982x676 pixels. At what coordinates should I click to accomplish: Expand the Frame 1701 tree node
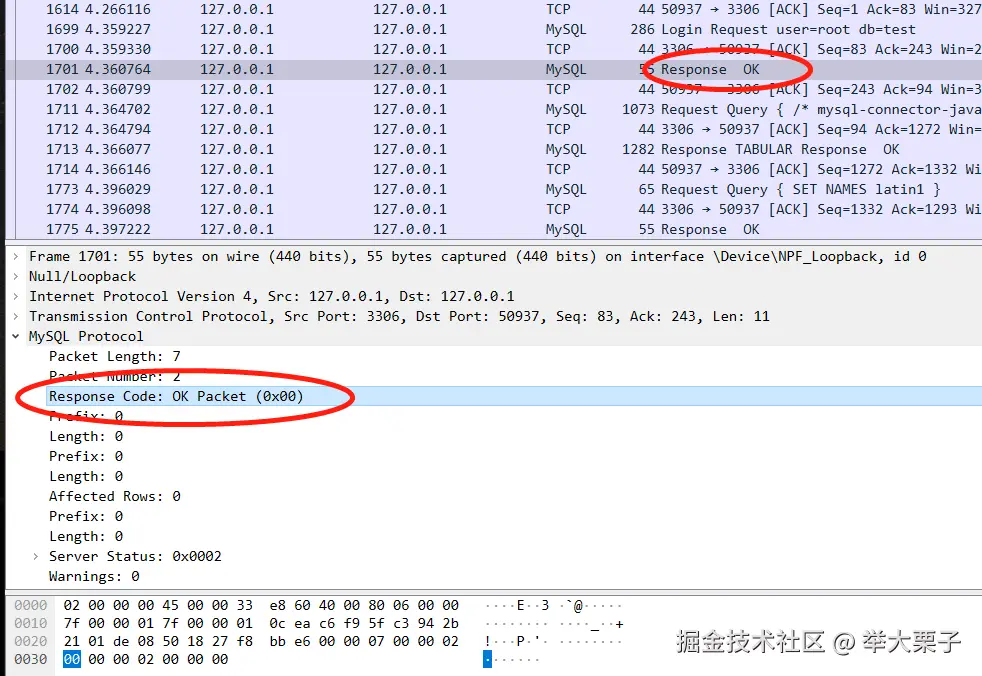(15, 257)
